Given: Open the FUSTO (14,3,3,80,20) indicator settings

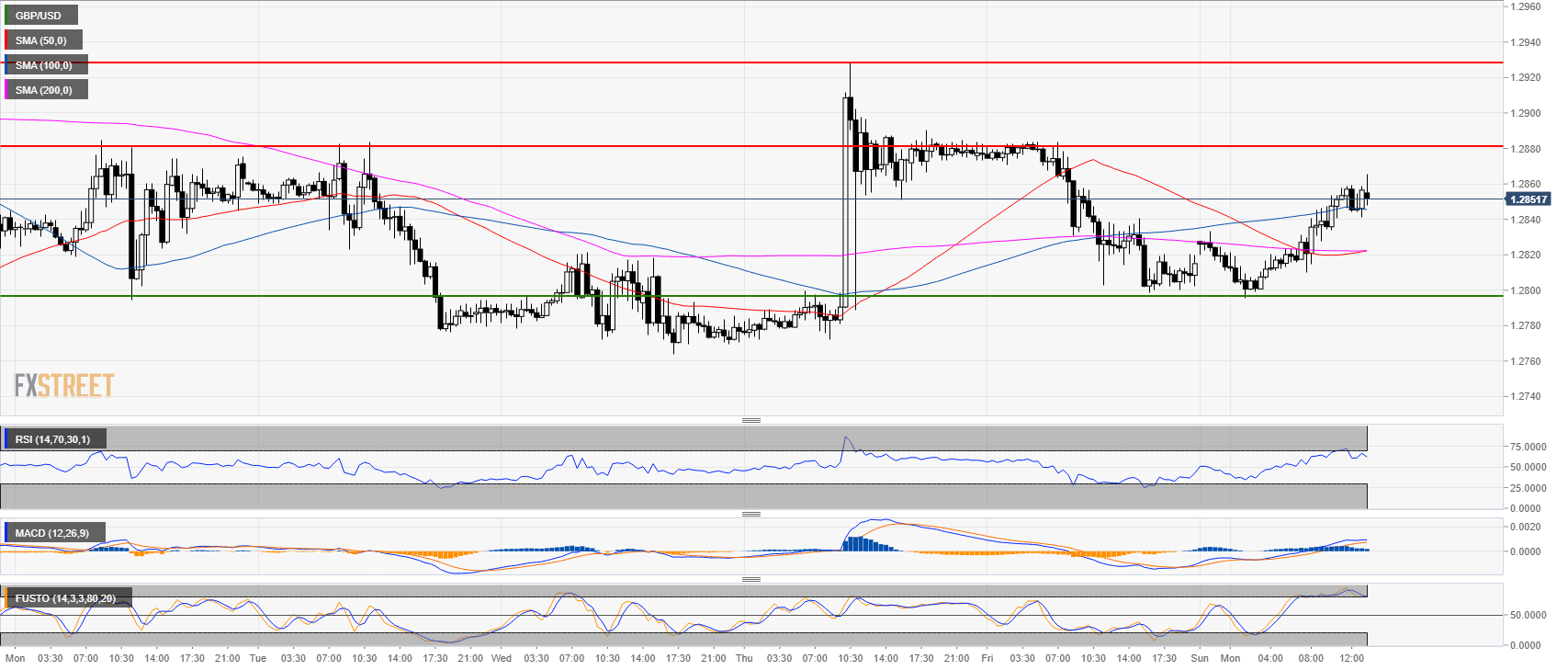Looking at the screenshot, I should 65,598.
